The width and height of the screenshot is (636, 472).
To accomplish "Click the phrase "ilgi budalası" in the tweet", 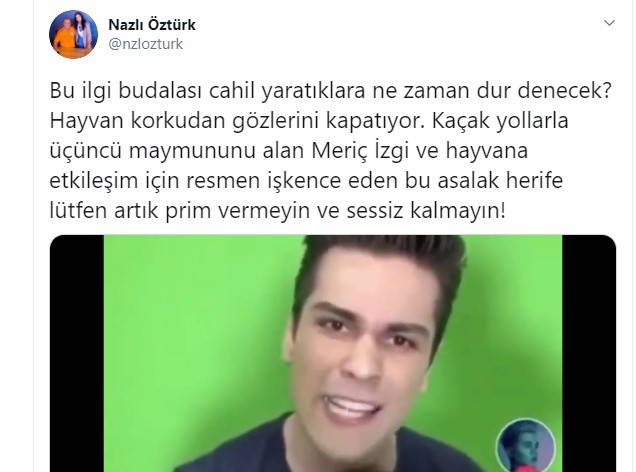I will click(139, 91).
